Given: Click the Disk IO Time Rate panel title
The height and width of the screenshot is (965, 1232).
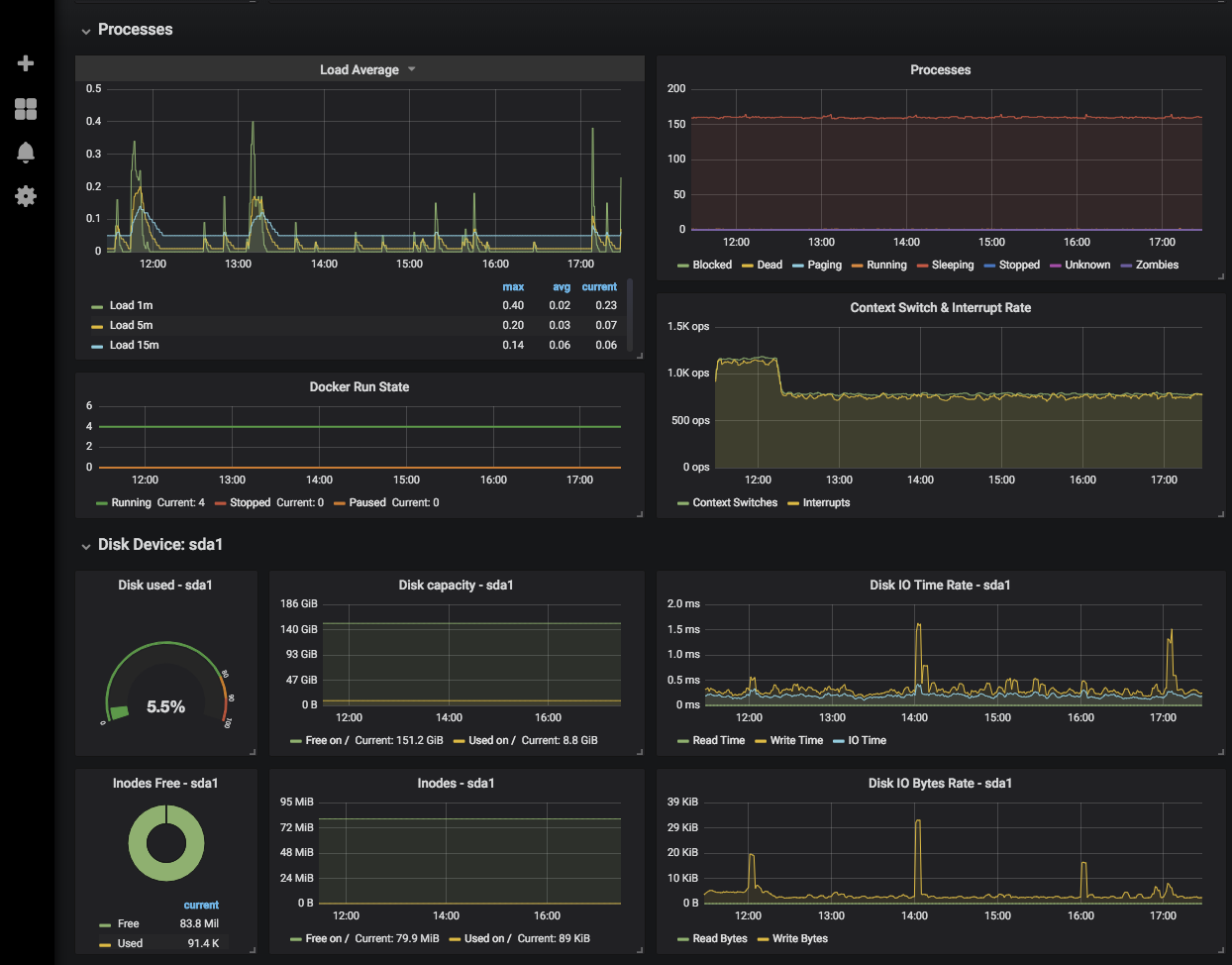Looking at the screenshot, I should 940,585.
